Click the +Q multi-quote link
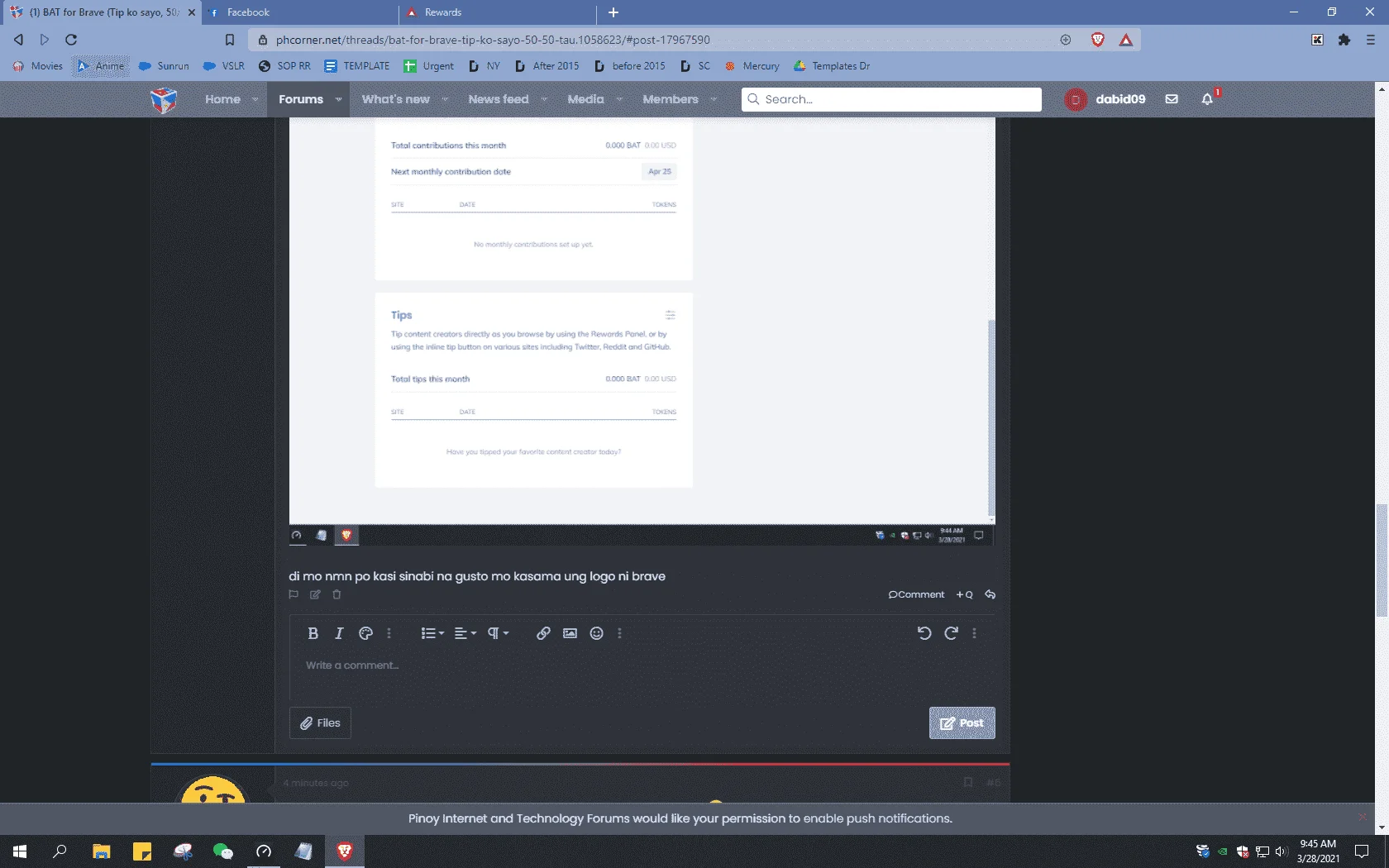This screenshot has width=1389, height=868. [964, 594]
